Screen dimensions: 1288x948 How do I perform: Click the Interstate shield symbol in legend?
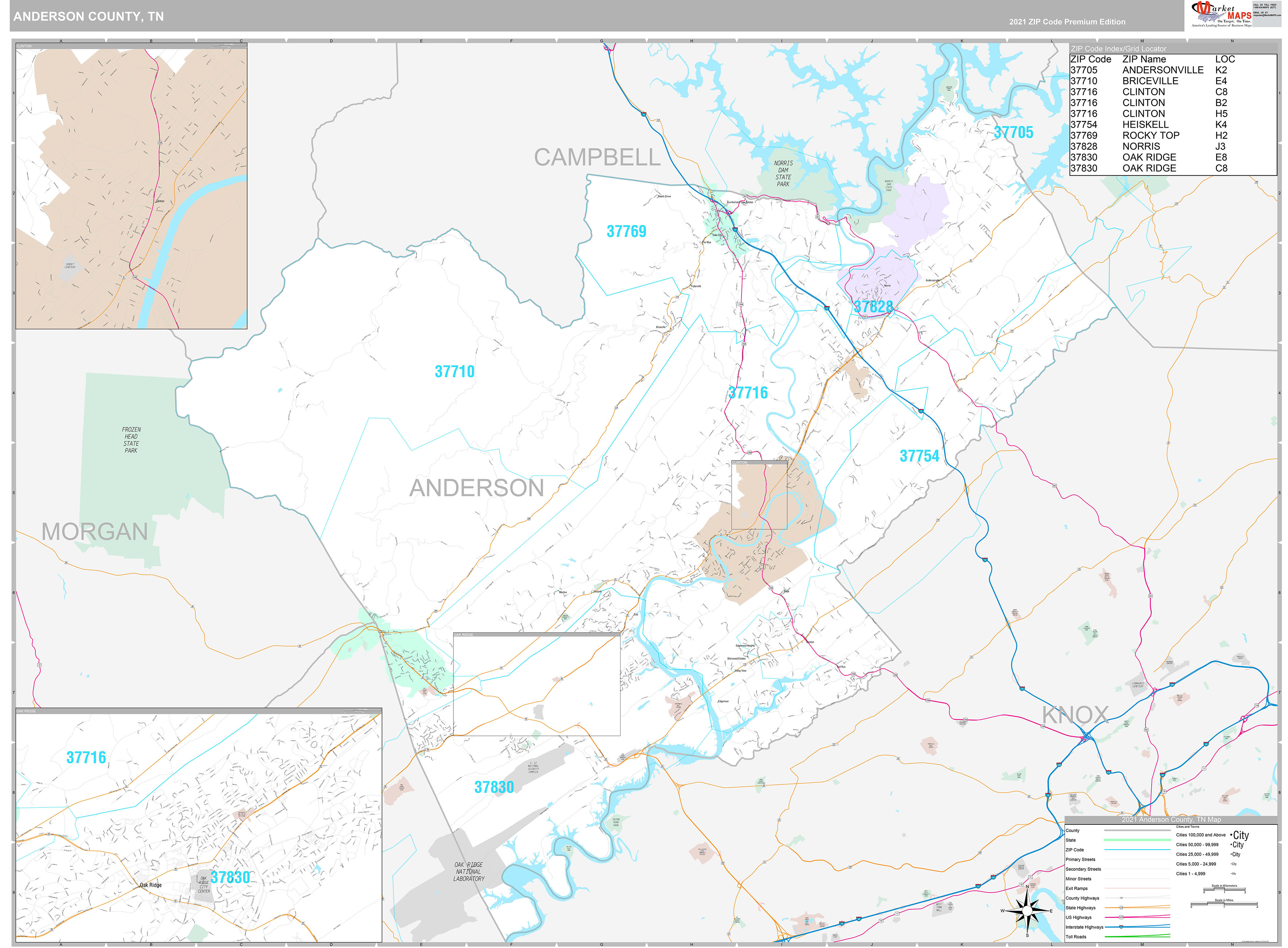[x=1121, y=927]
